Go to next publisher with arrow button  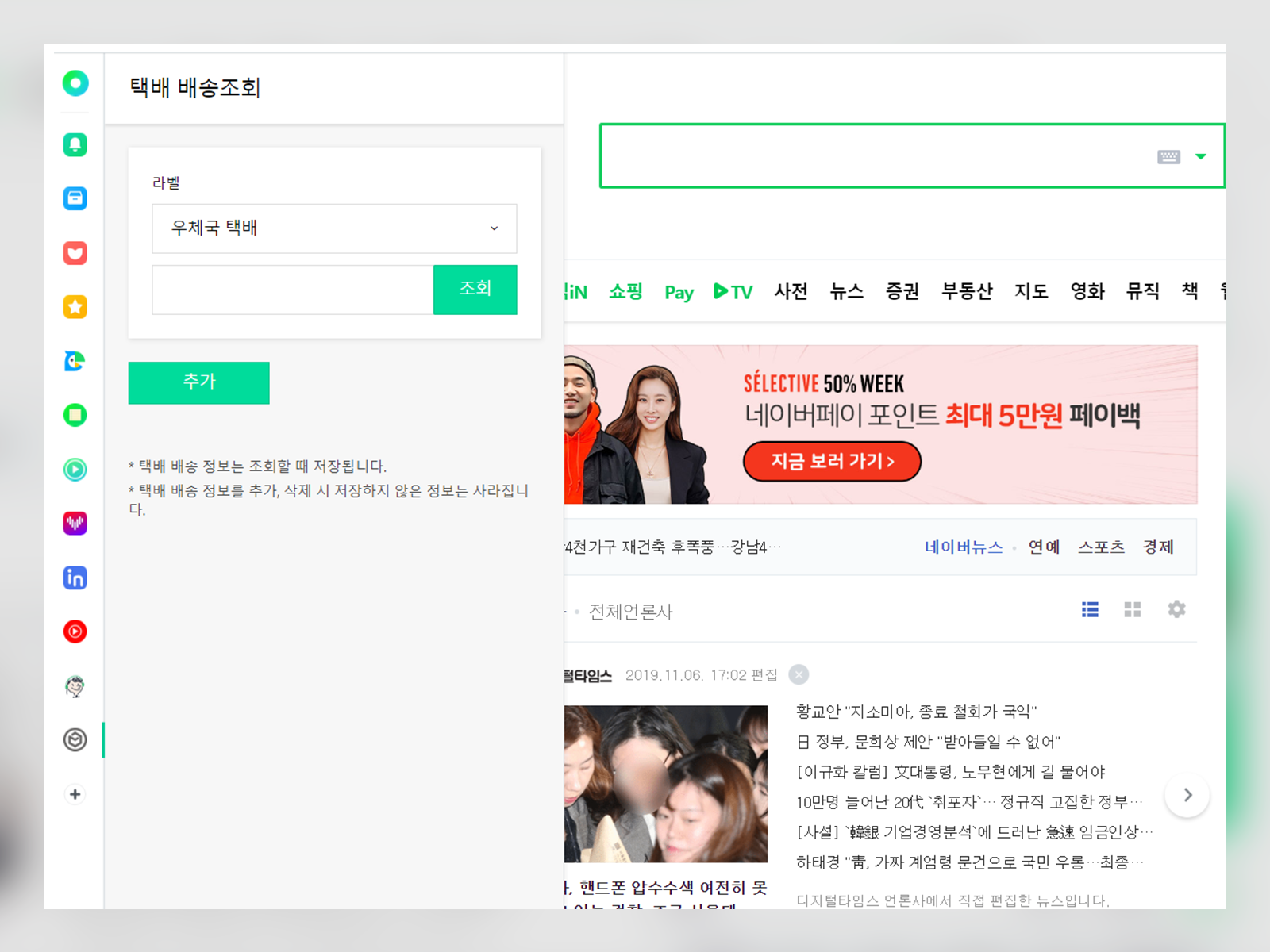point(1187,795)
